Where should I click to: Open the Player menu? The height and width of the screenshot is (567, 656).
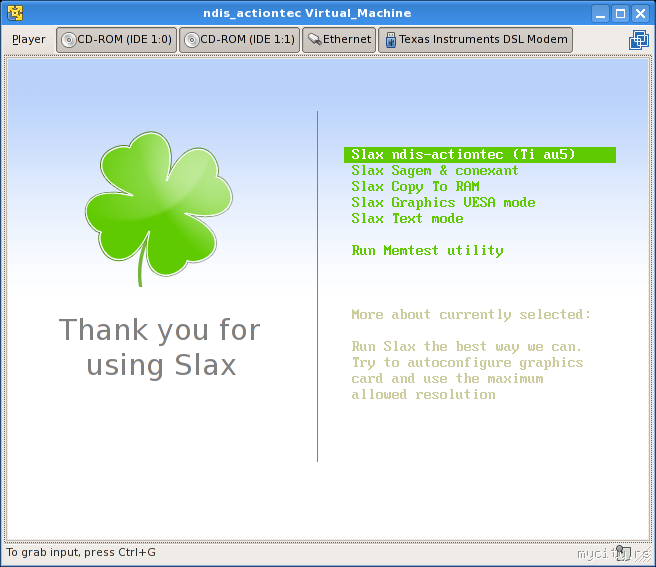point(28,39)
